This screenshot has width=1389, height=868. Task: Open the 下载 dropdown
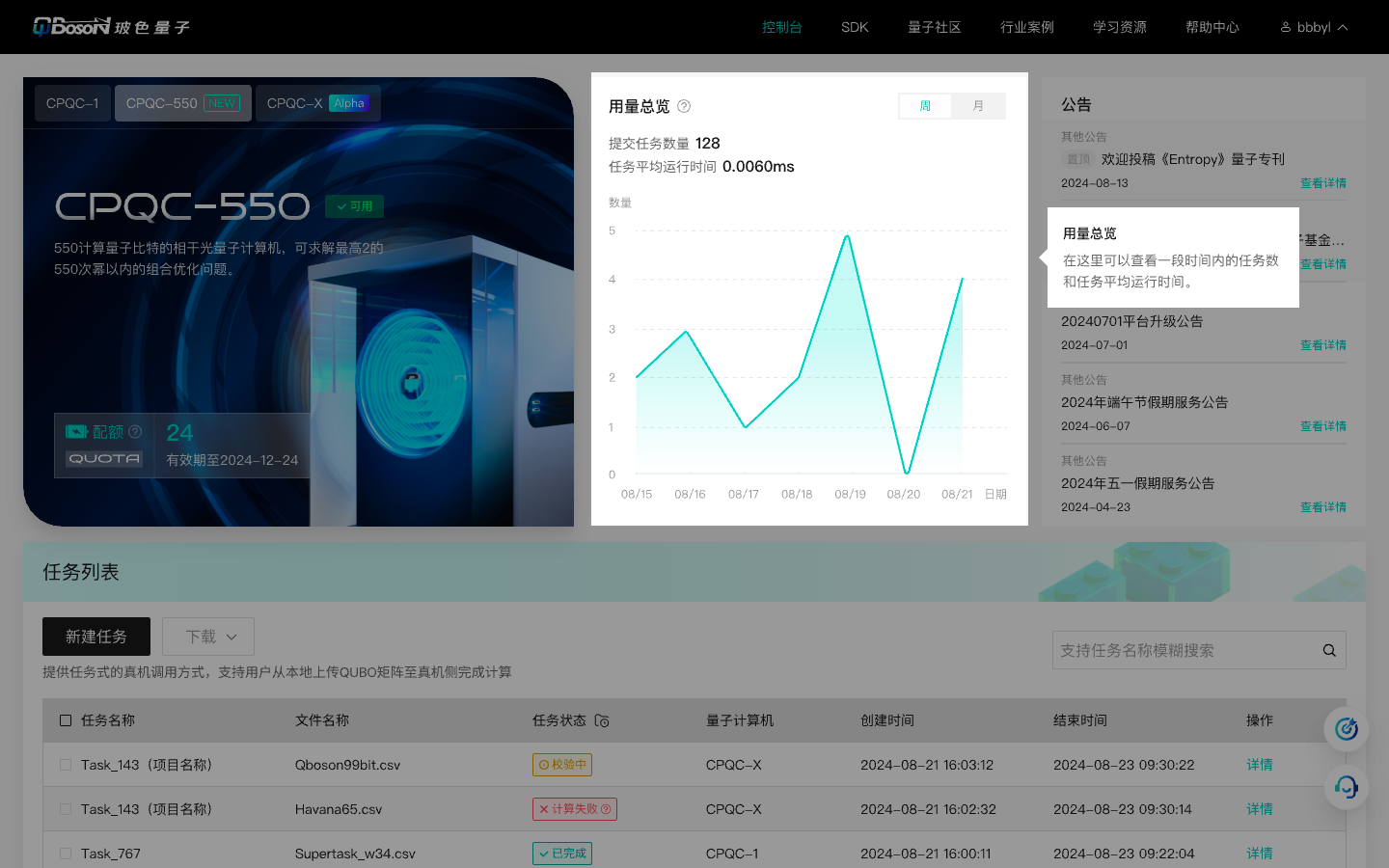click(208, 637)
